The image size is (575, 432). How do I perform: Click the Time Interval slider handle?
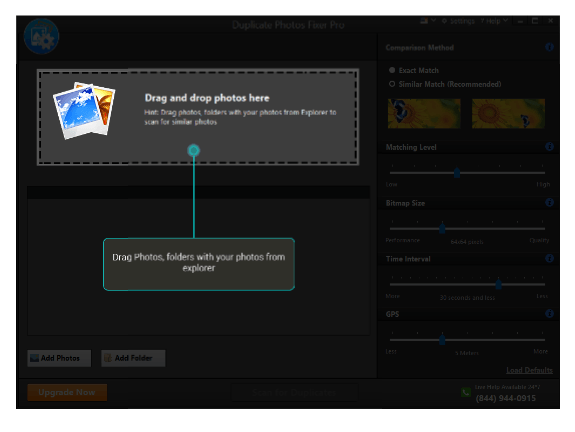coord(498,284)
